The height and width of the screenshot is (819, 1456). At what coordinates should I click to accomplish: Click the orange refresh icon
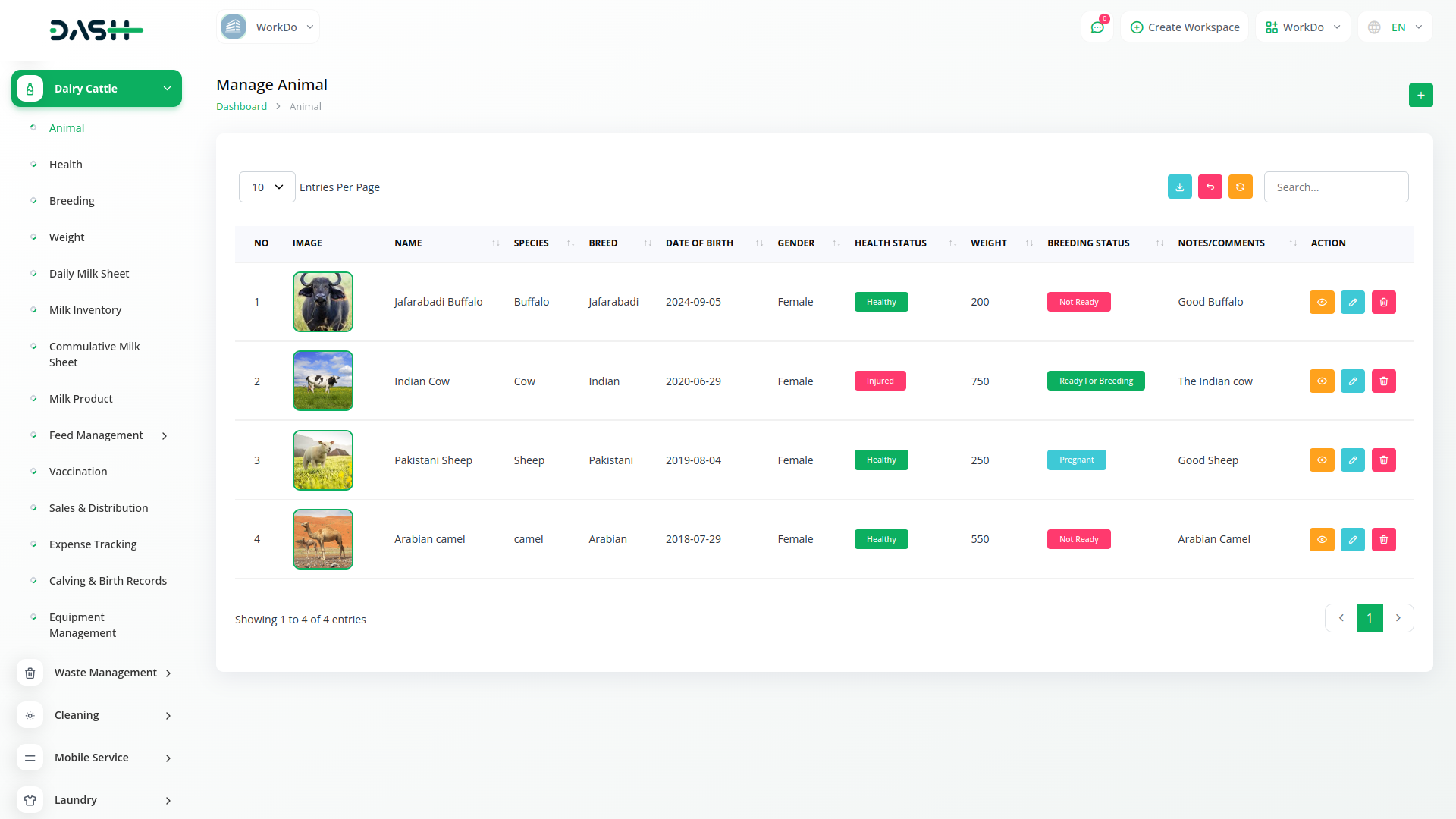coord(1240,187)
